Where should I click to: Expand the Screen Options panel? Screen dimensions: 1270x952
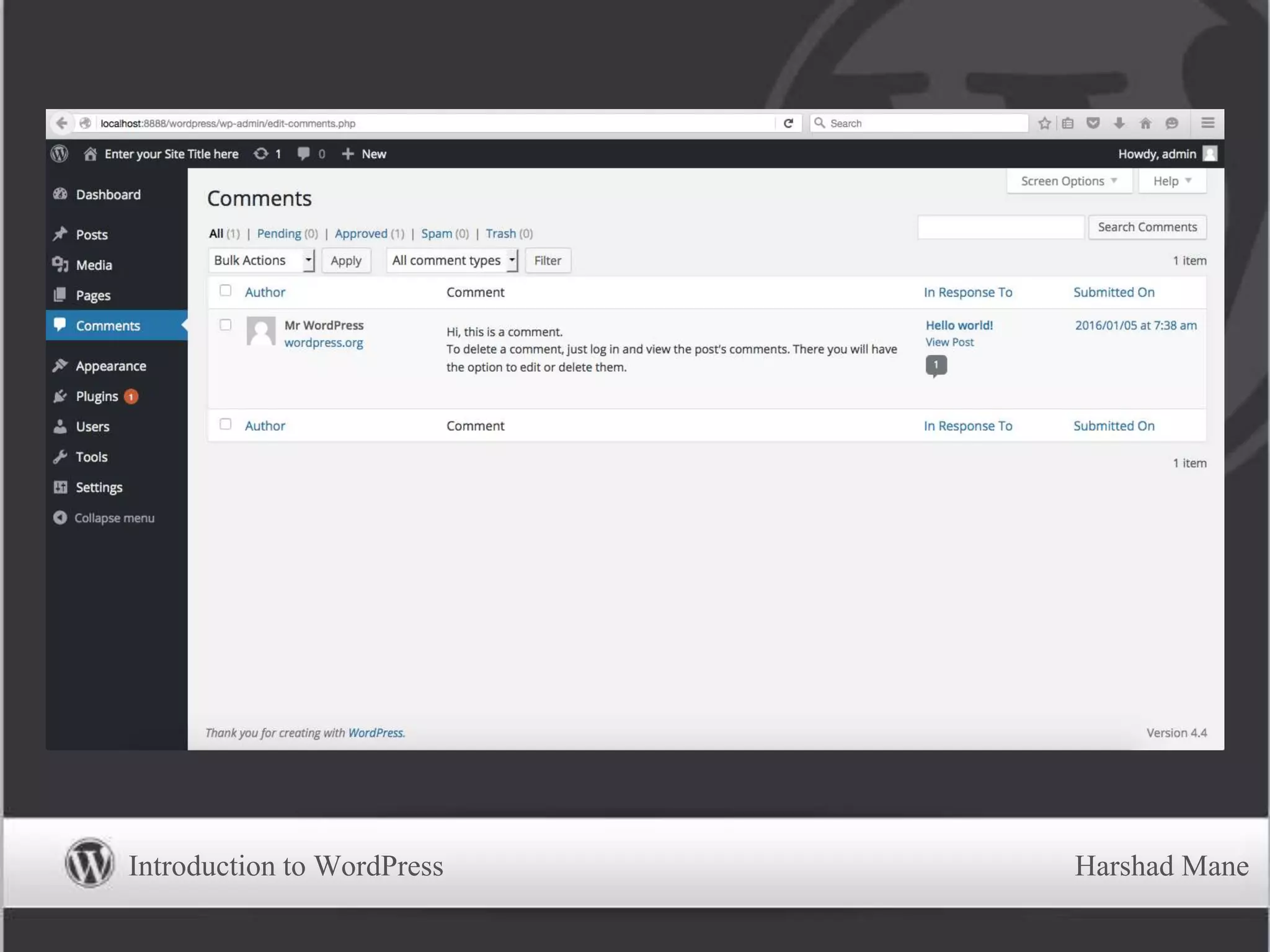[x=1069, y=181]
